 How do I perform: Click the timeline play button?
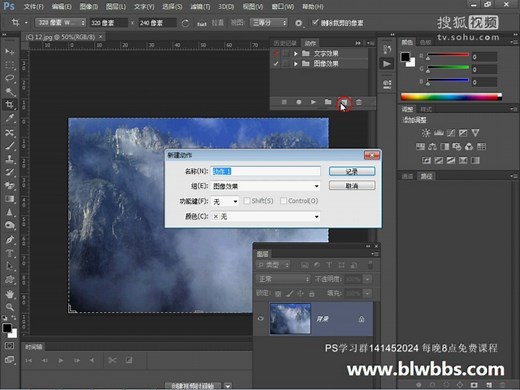[61, 360]
